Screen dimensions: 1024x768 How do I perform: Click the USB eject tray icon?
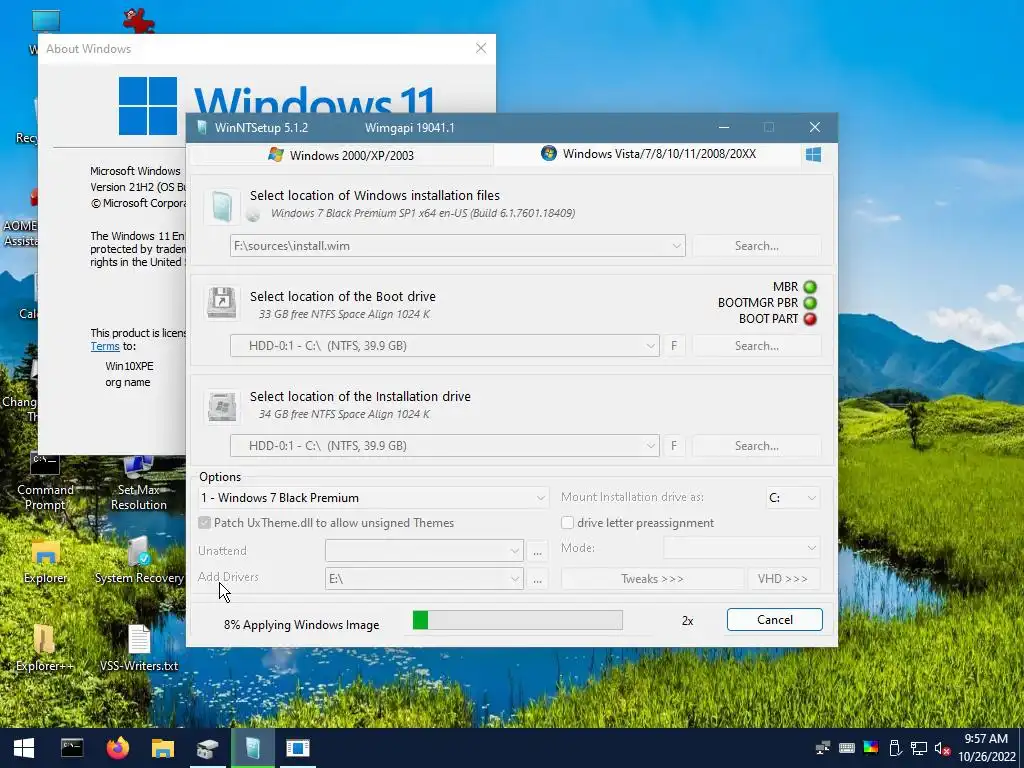pos(895,748)
